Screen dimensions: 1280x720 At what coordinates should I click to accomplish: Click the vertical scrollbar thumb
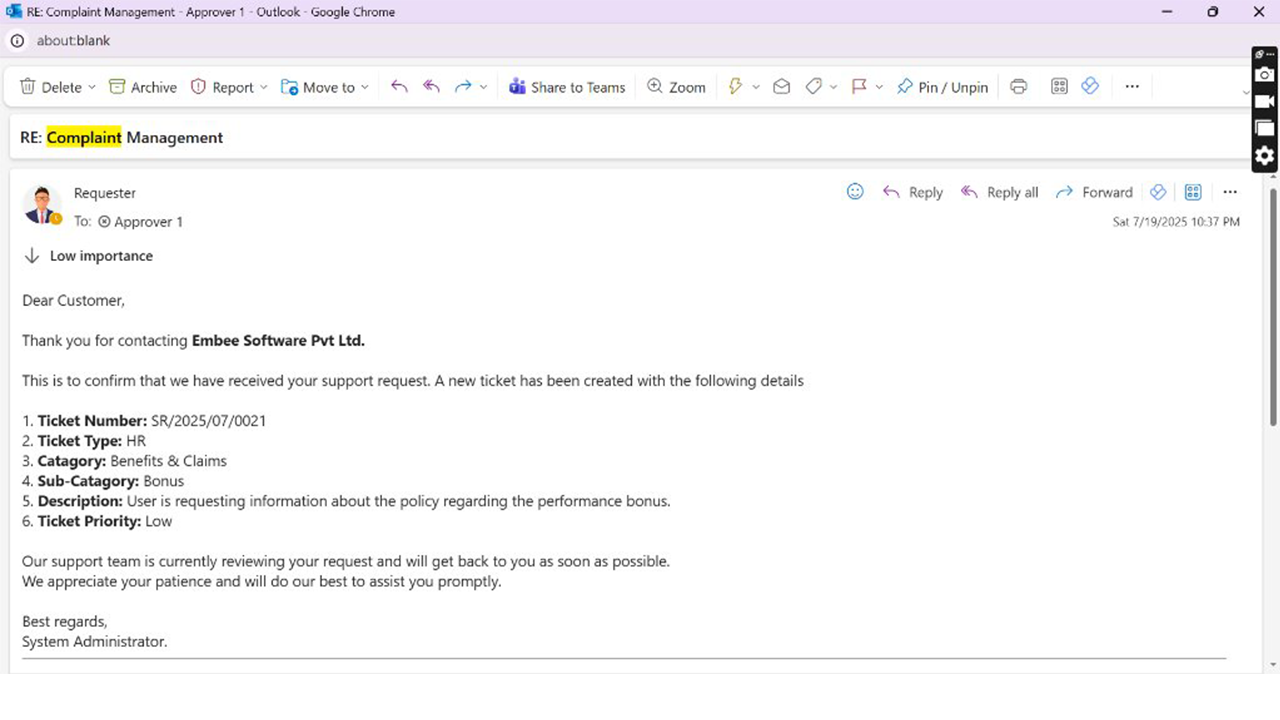point(1273,305)
